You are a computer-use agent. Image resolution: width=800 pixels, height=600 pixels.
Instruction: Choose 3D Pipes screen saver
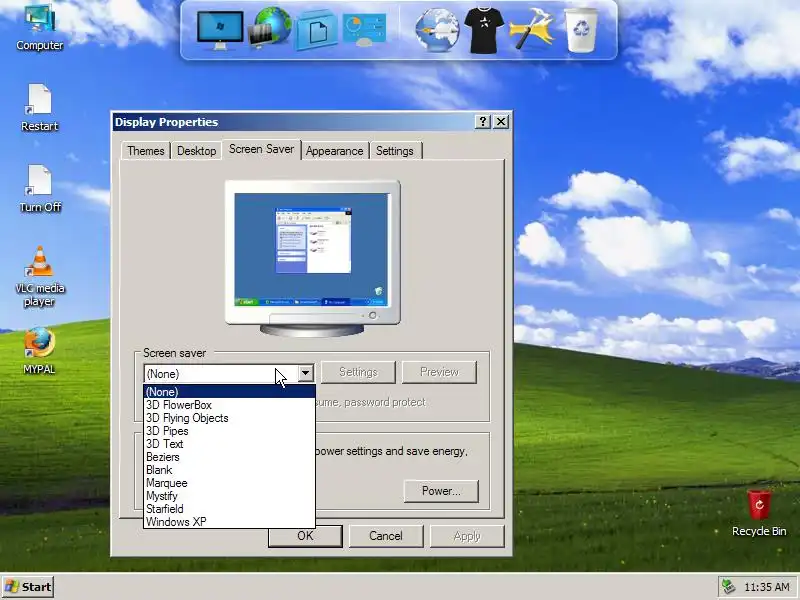pos(230,431)
